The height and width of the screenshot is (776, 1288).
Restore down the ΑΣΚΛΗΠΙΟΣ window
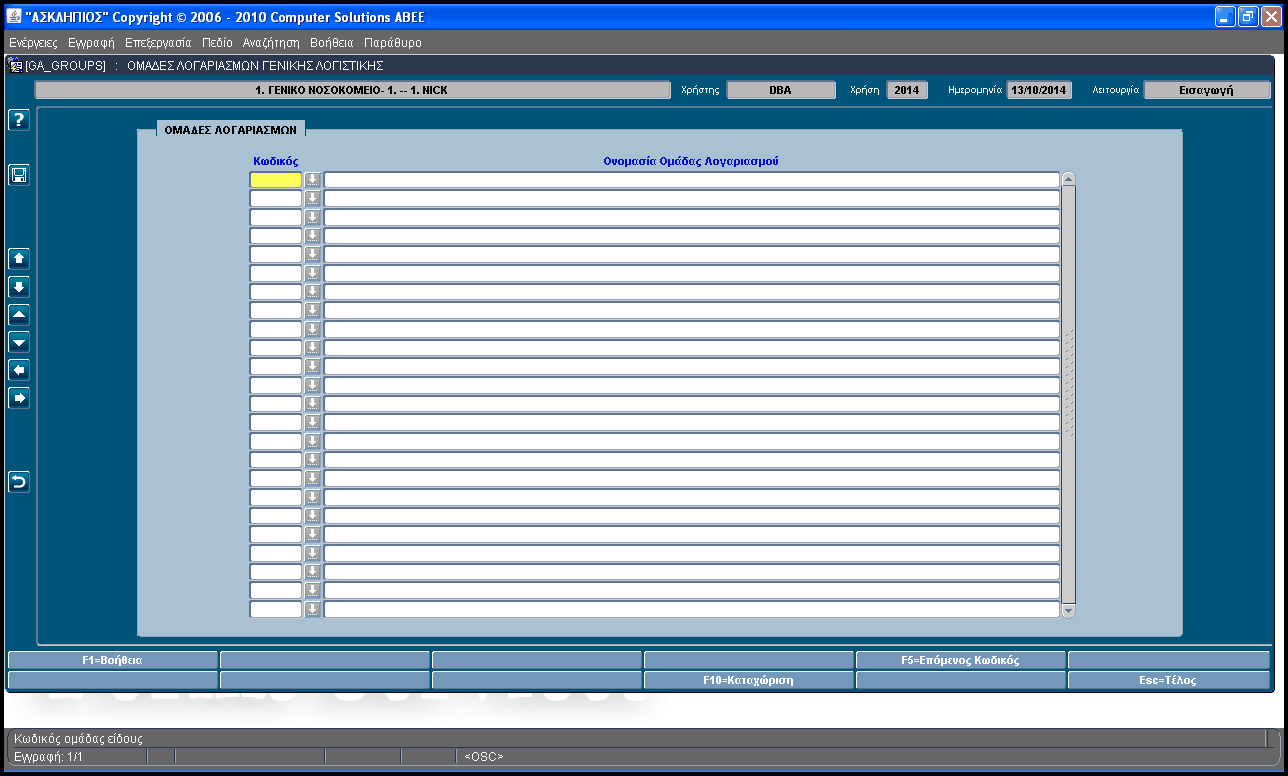pyautogui.click(x=1248, y=17)
